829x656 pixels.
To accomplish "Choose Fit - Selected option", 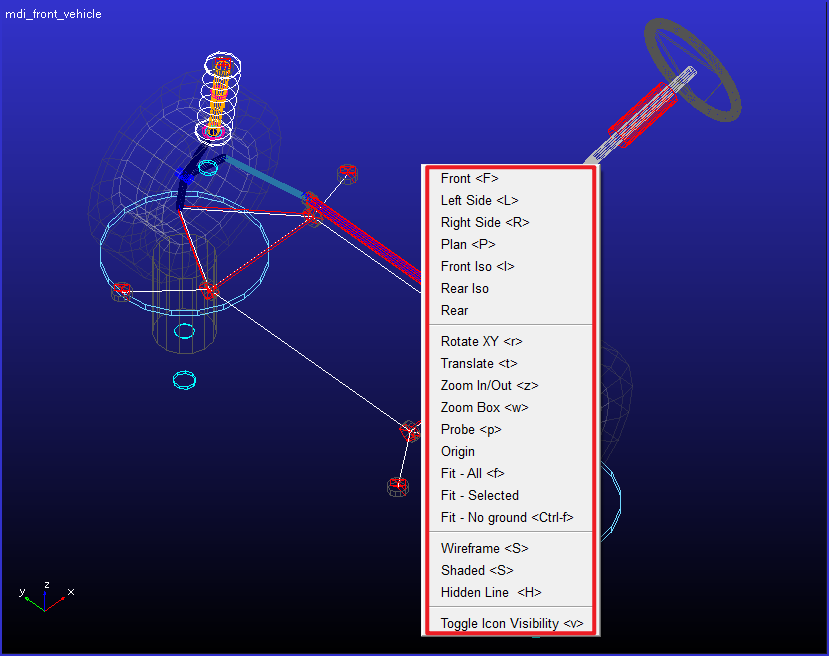I will [511, 496].
